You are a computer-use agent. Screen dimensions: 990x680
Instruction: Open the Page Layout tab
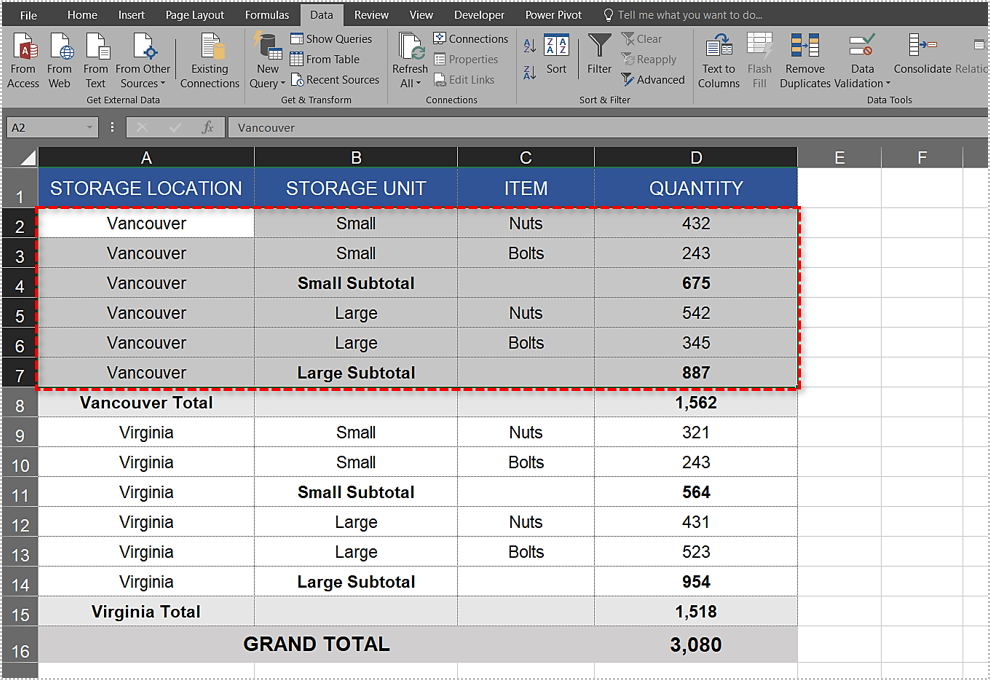coord(195,15)
